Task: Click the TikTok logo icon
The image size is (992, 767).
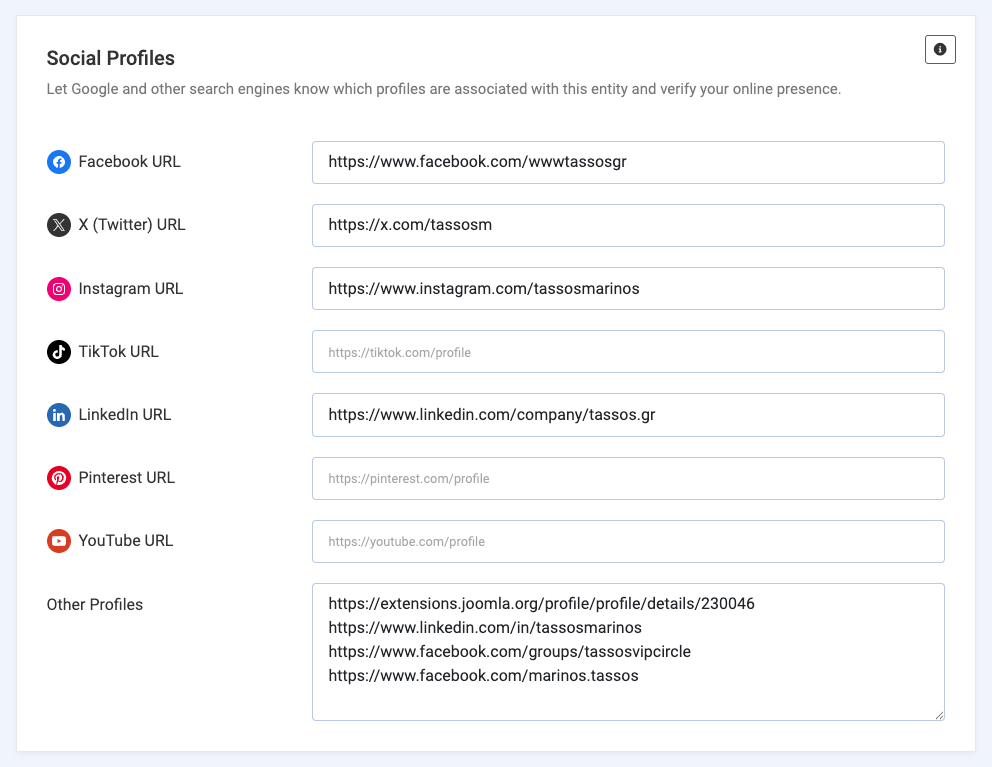Action: pyautogui.click(x=59, y=352)
